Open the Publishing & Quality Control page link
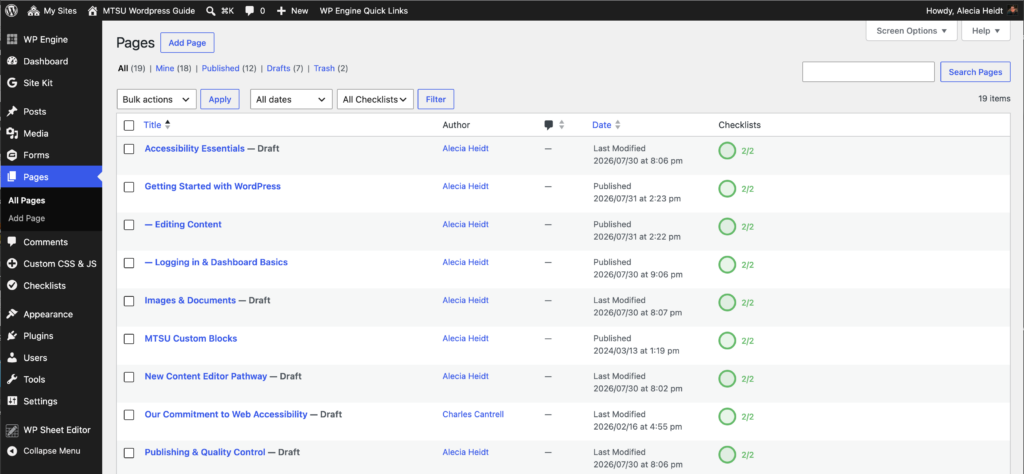The width and height of the screenshot is (1024, 474). point(205,452)
